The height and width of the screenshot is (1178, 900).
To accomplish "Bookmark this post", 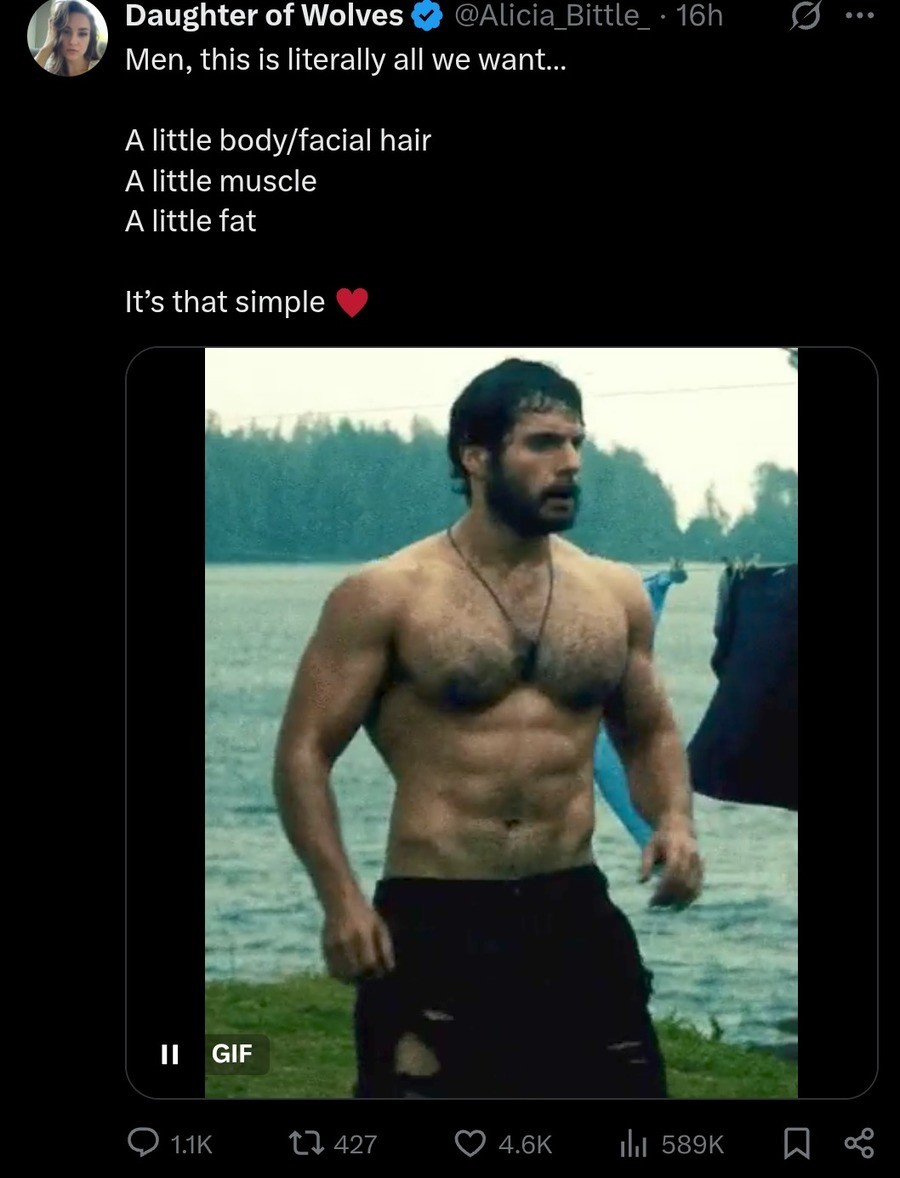I will pyautogui.click(x=796, y=1143).
